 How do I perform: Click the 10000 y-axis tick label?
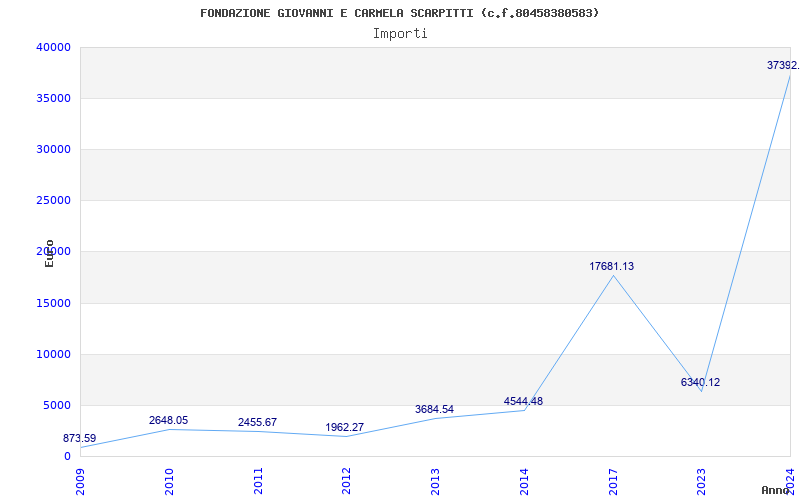point(53,355)
